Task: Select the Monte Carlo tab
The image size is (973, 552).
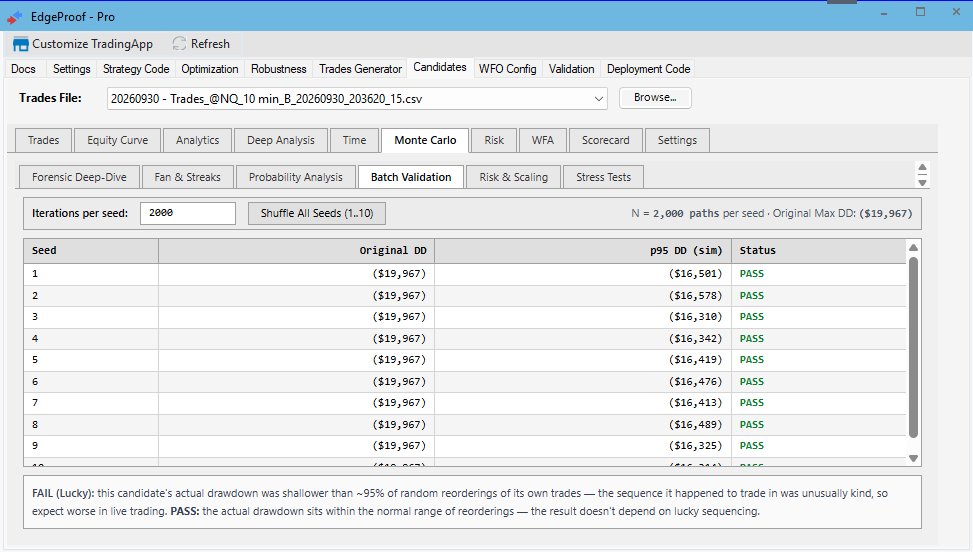Action: tap(425, 140)
